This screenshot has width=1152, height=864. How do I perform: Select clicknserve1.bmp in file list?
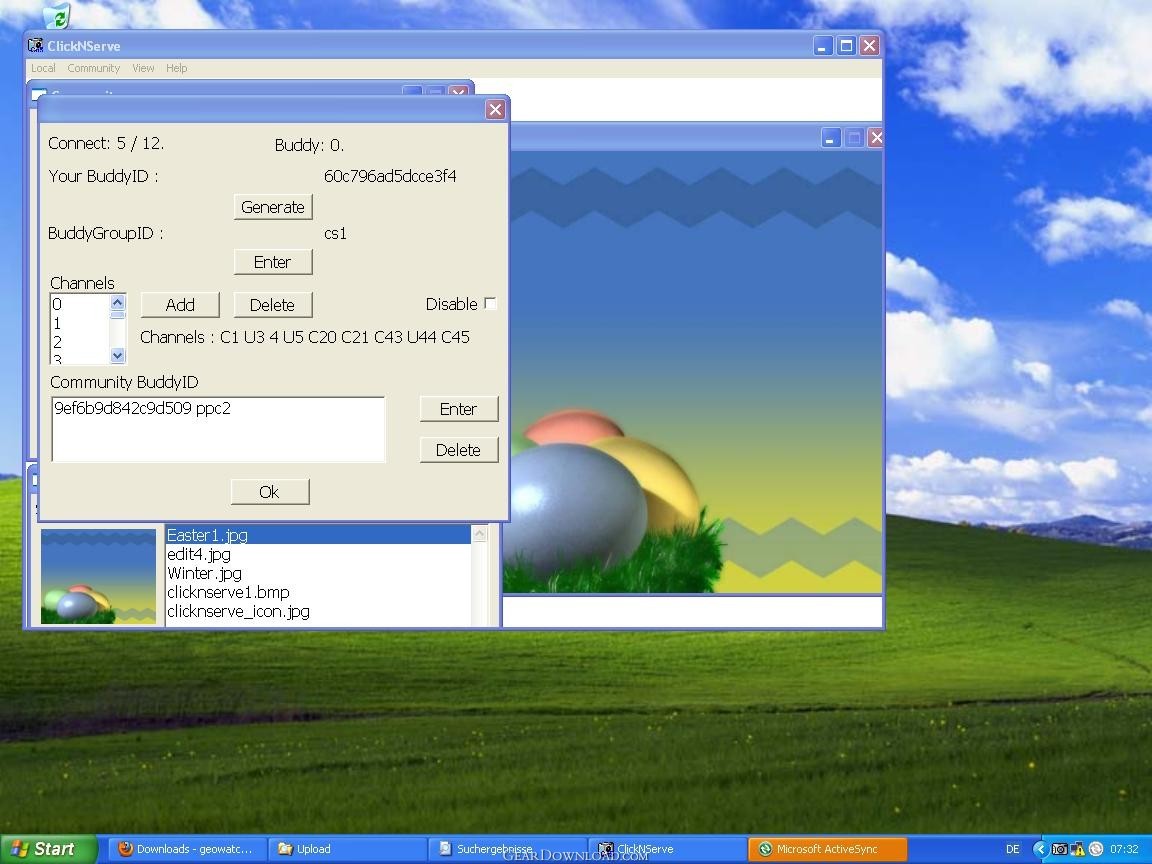318,592
